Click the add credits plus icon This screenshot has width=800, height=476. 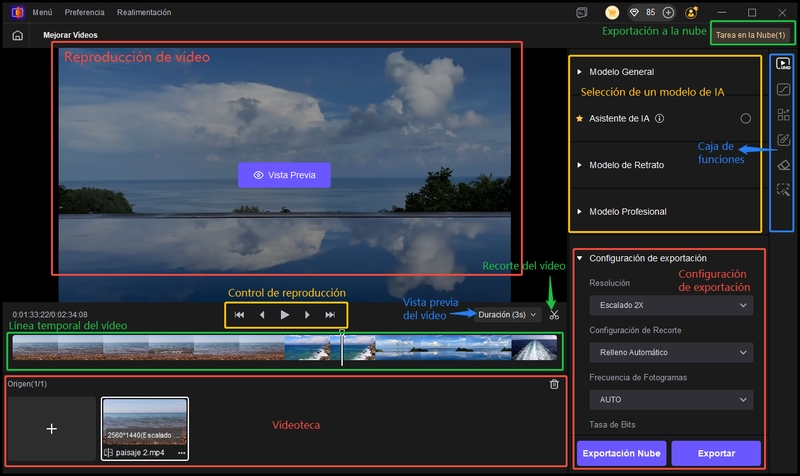(668, 12)
